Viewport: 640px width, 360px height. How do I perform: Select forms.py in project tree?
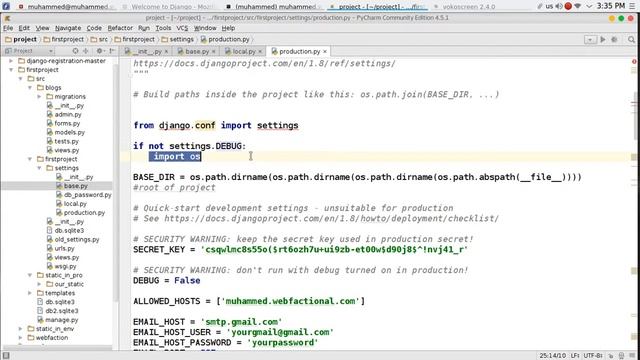click(x=63, y=124)
